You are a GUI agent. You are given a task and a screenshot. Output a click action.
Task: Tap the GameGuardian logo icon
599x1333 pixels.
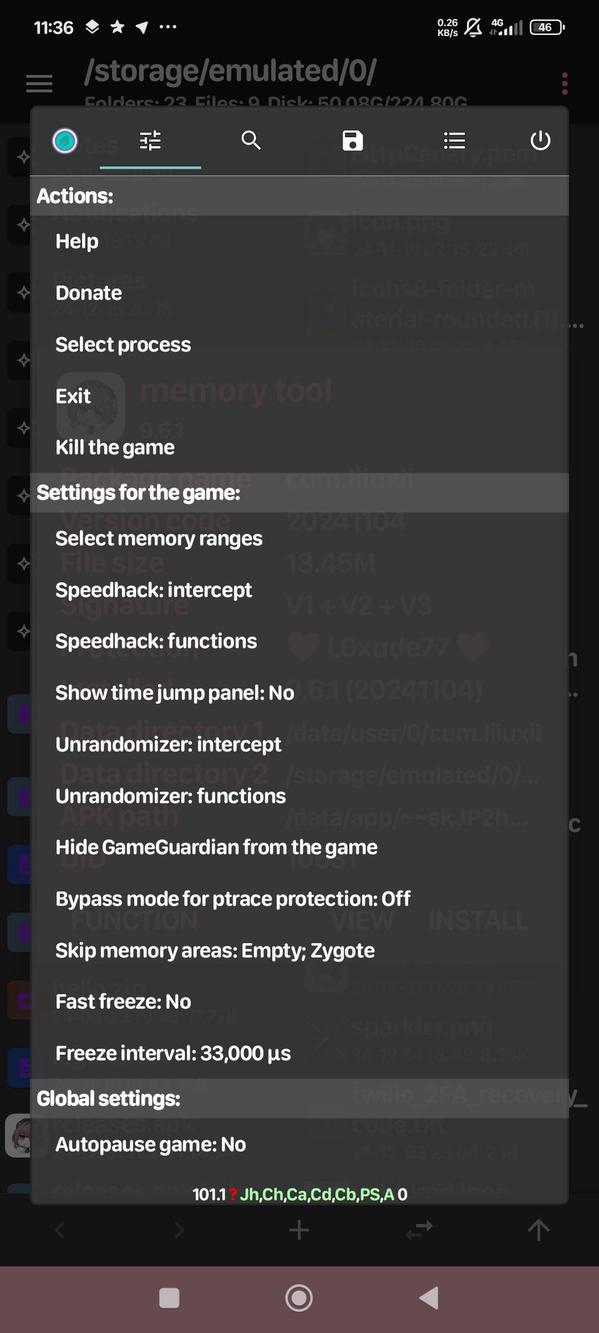tap(64, 141)
